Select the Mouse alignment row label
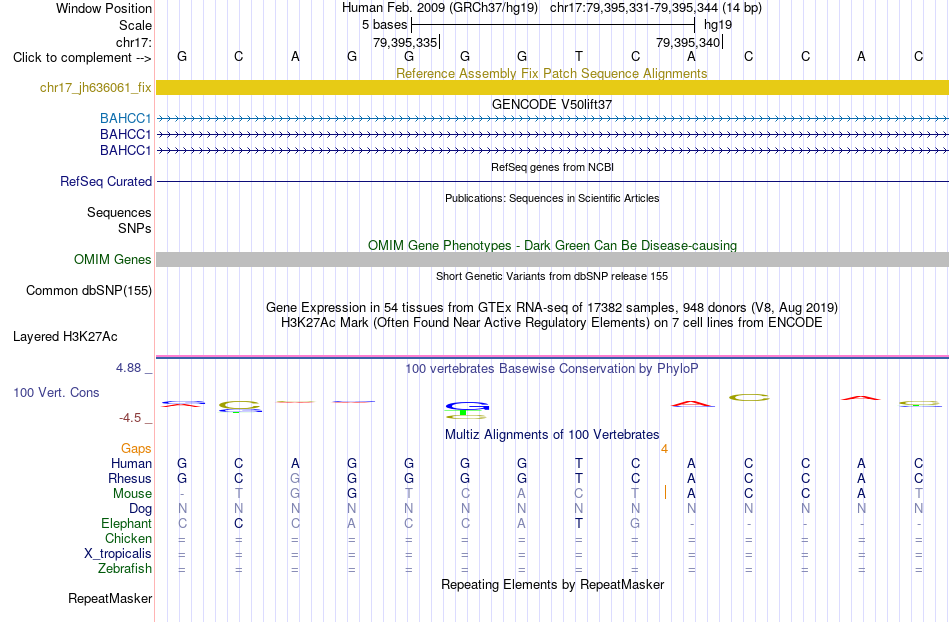This screenshot has height=622, width=950. [132, 494]
